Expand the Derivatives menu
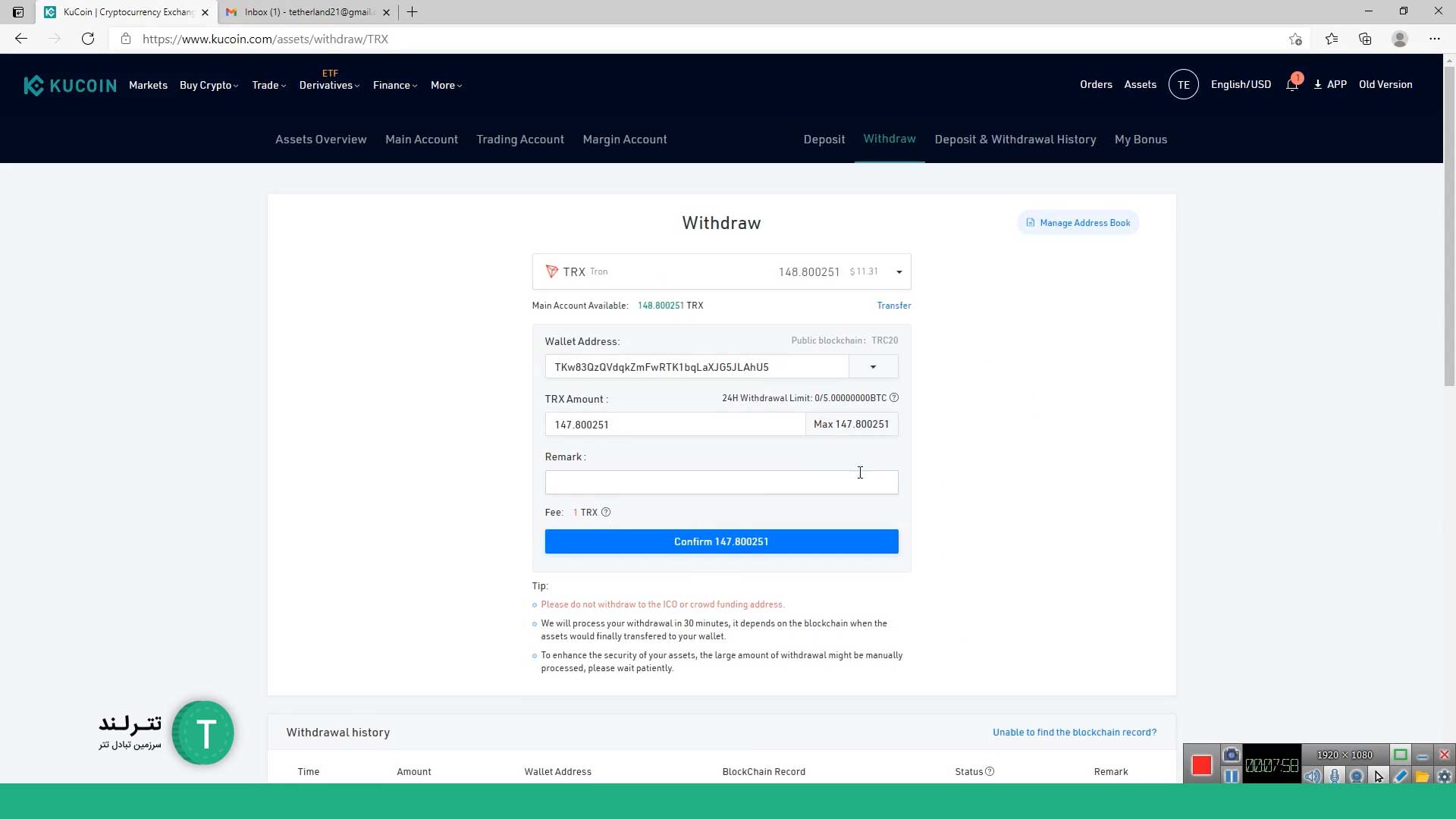Screen dimensions: 1456x819 pos(329,85)
